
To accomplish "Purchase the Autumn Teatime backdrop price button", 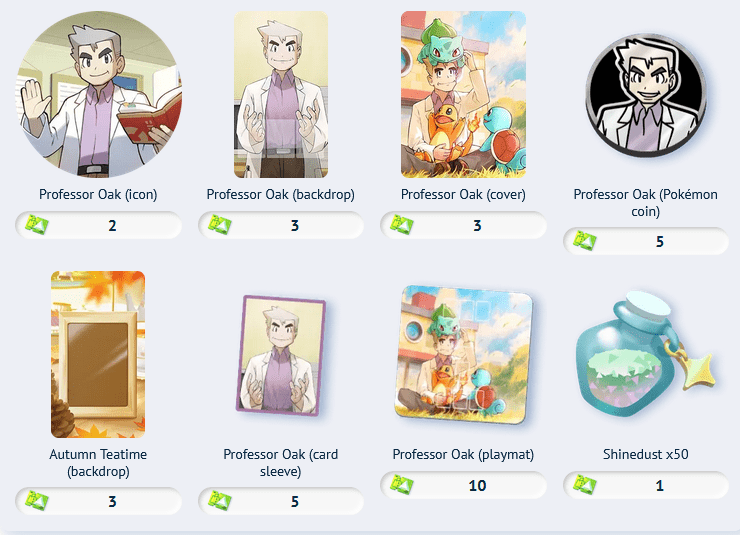I will [99, 501].
